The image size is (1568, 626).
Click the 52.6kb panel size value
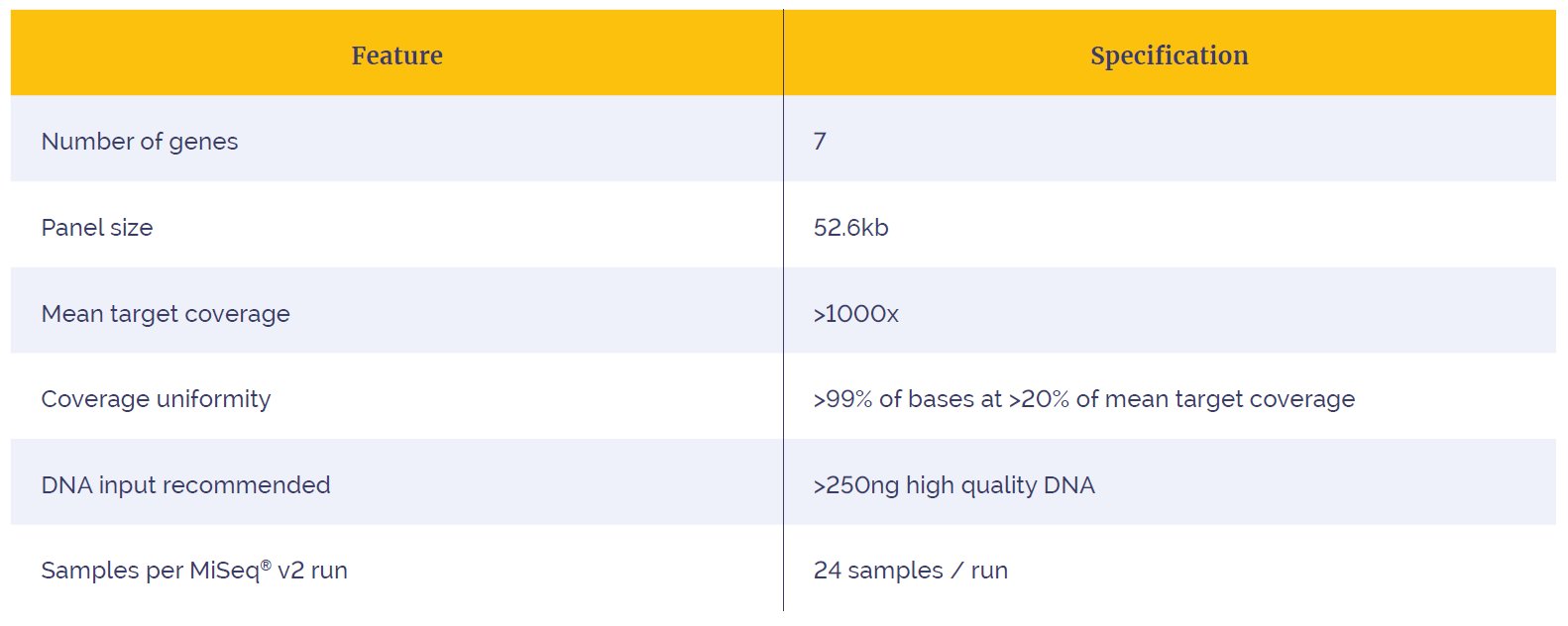pyautogui.click(x=851, y=228)
